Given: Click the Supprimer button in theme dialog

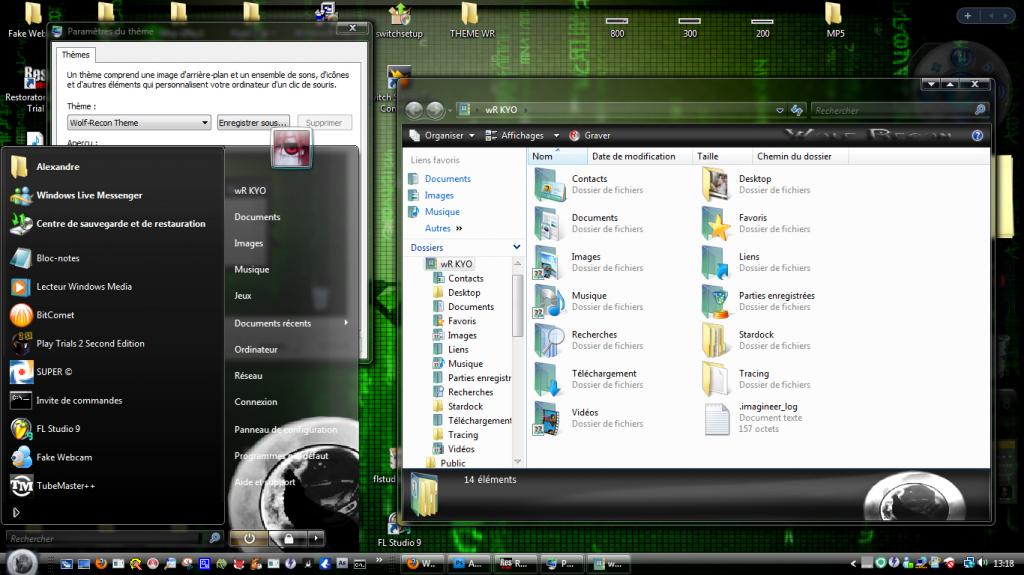Looking at the screenshot, I should click(324, 123).
